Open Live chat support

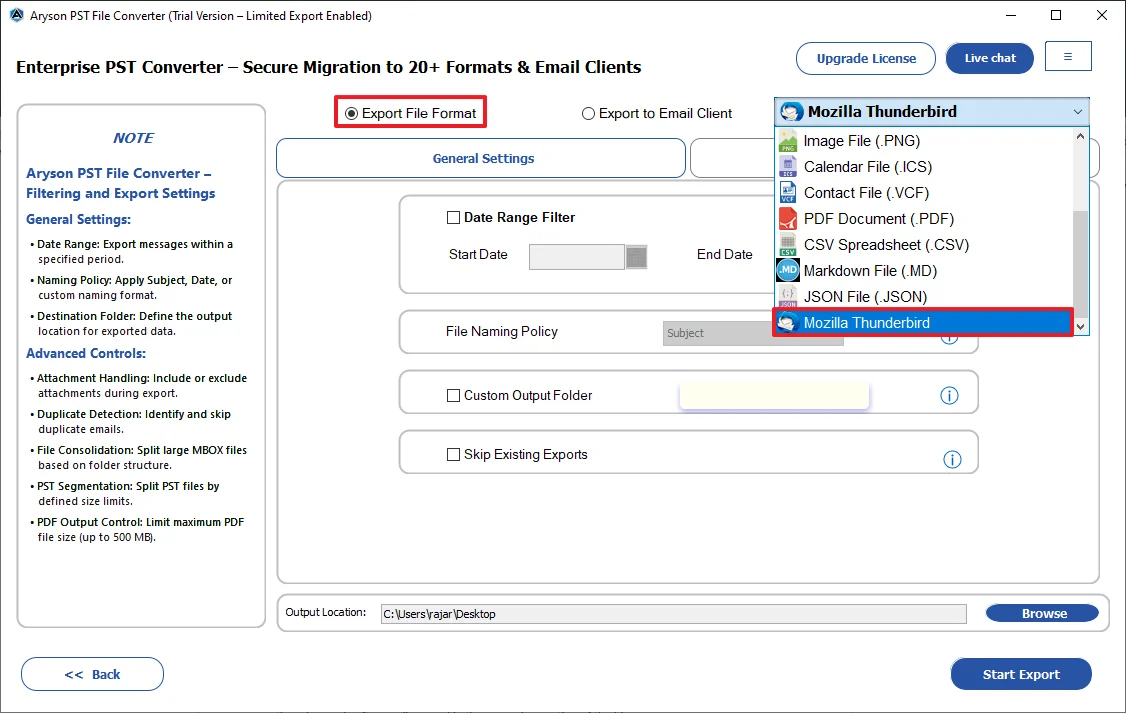[x=990, y=58]
